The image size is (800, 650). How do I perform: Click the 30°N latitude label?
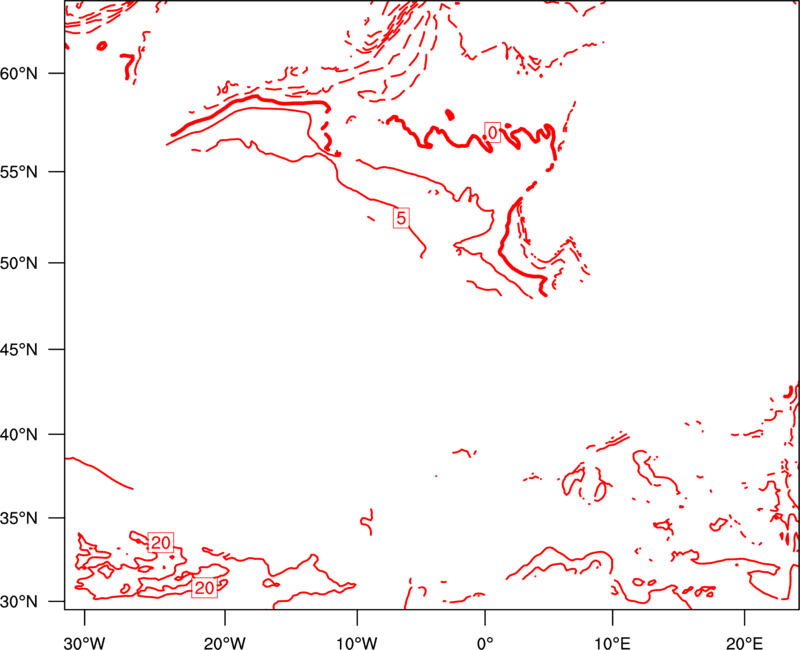(19, 601)
